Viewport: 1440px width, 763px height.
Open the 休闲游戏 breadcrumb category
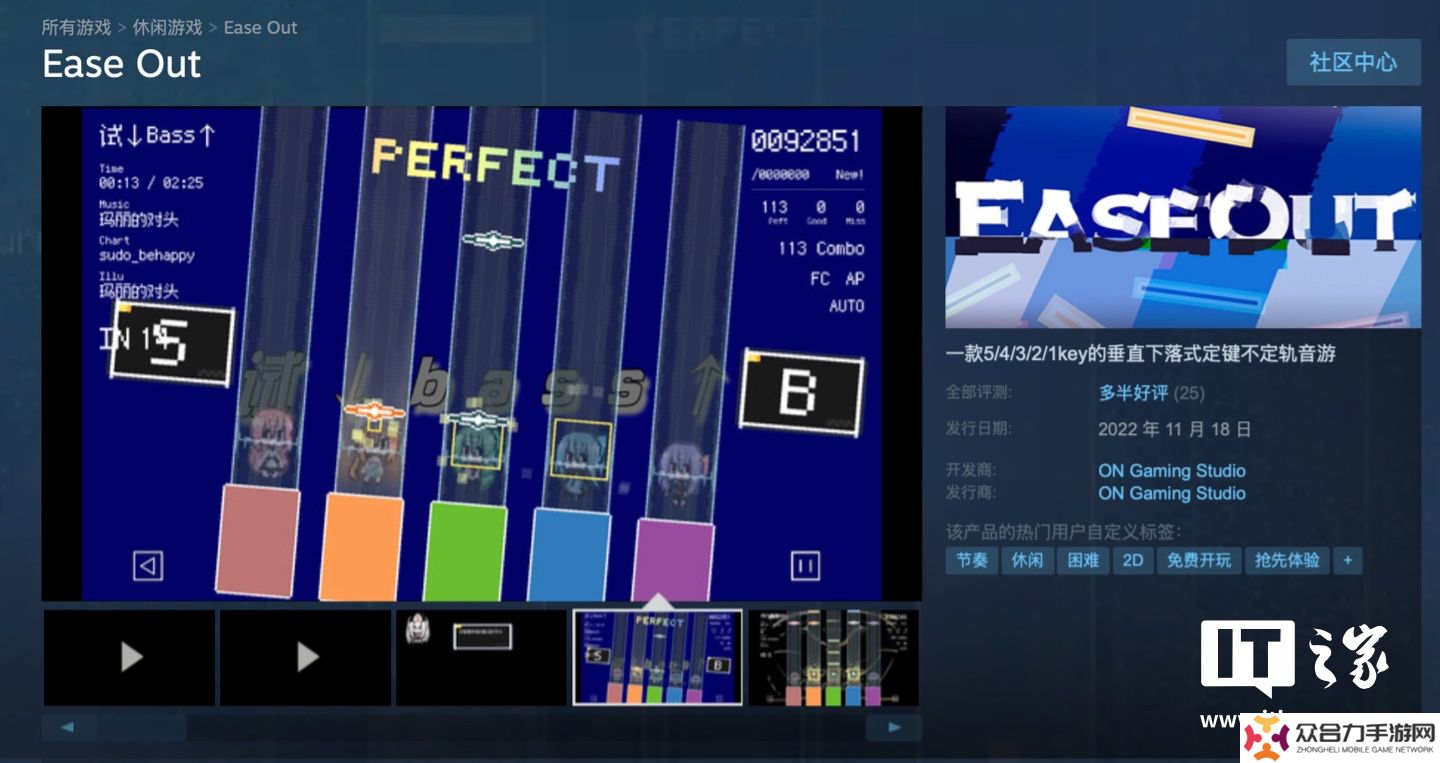tap(167, 27)
